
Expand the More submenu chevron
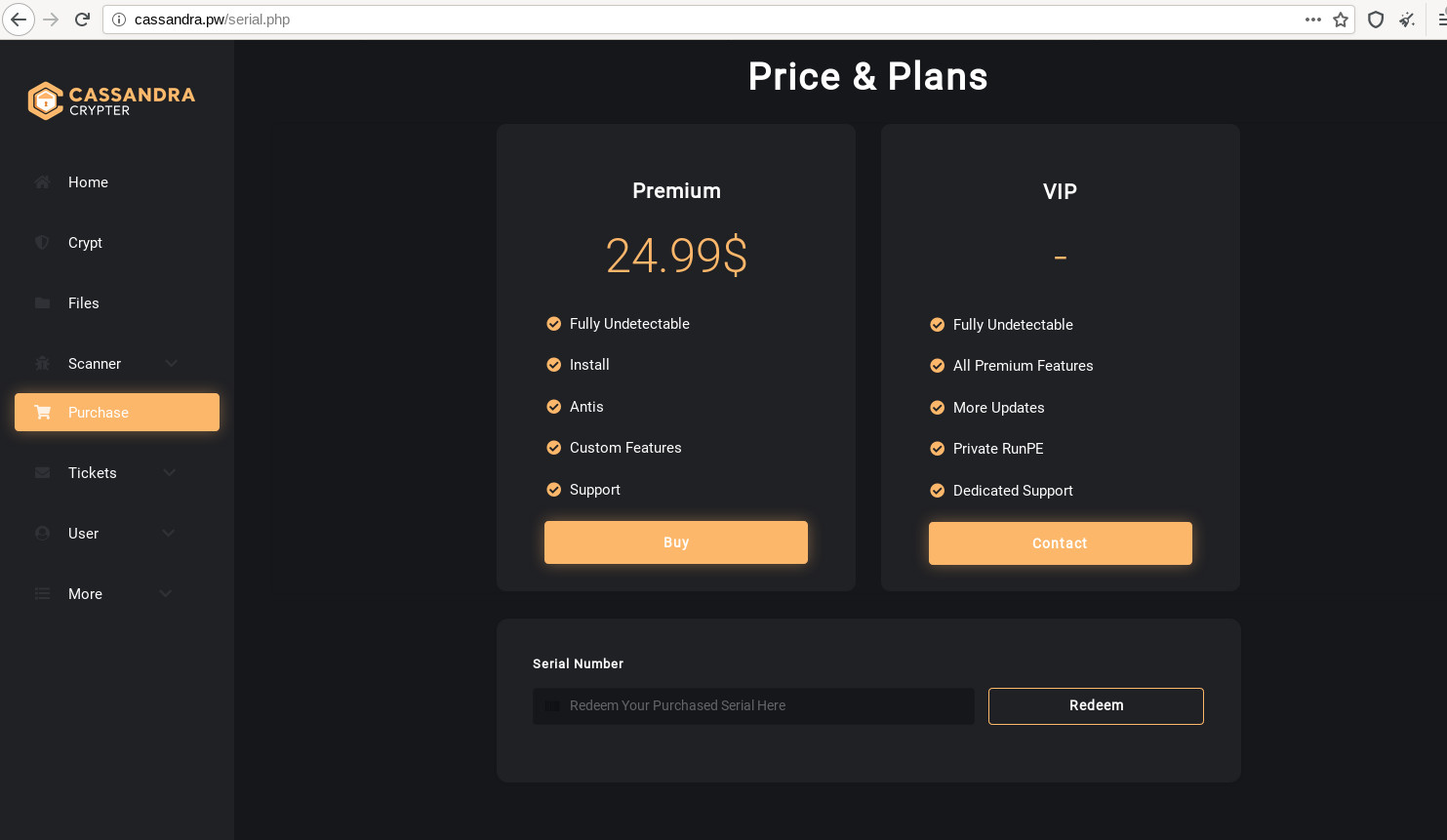click(165, 593)
